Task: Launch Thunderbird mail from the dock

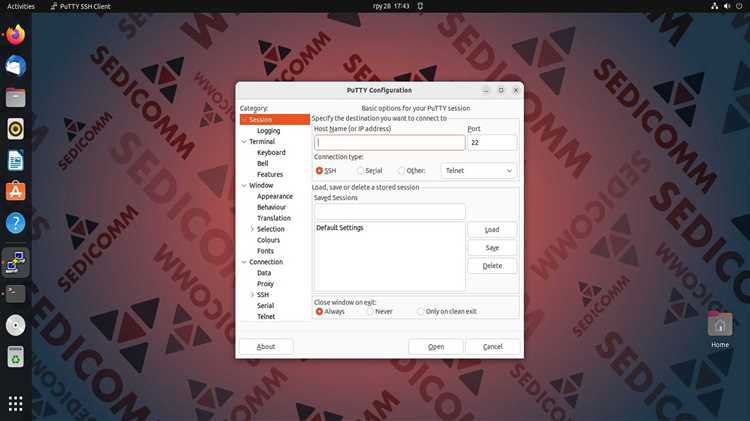Action: [x=15, y=66]
